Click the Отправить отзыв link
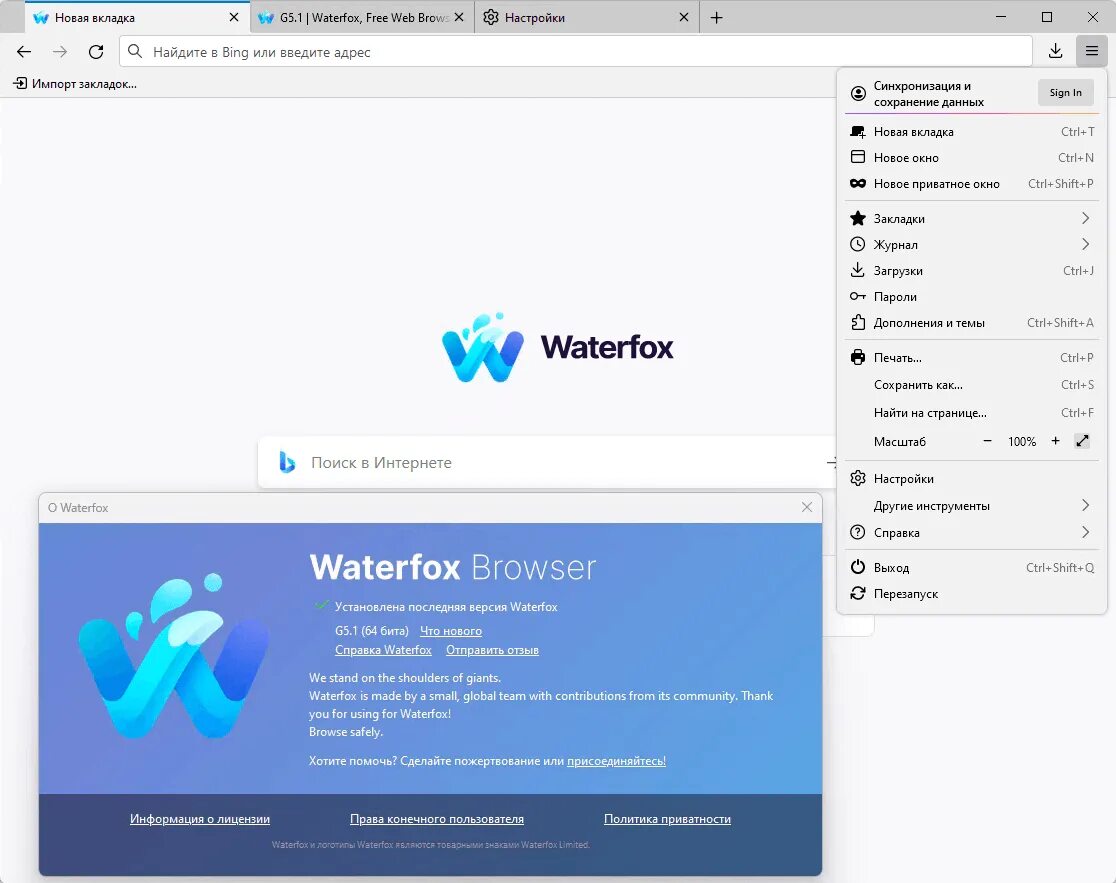The image size is (1116, 883). (492, 650)
